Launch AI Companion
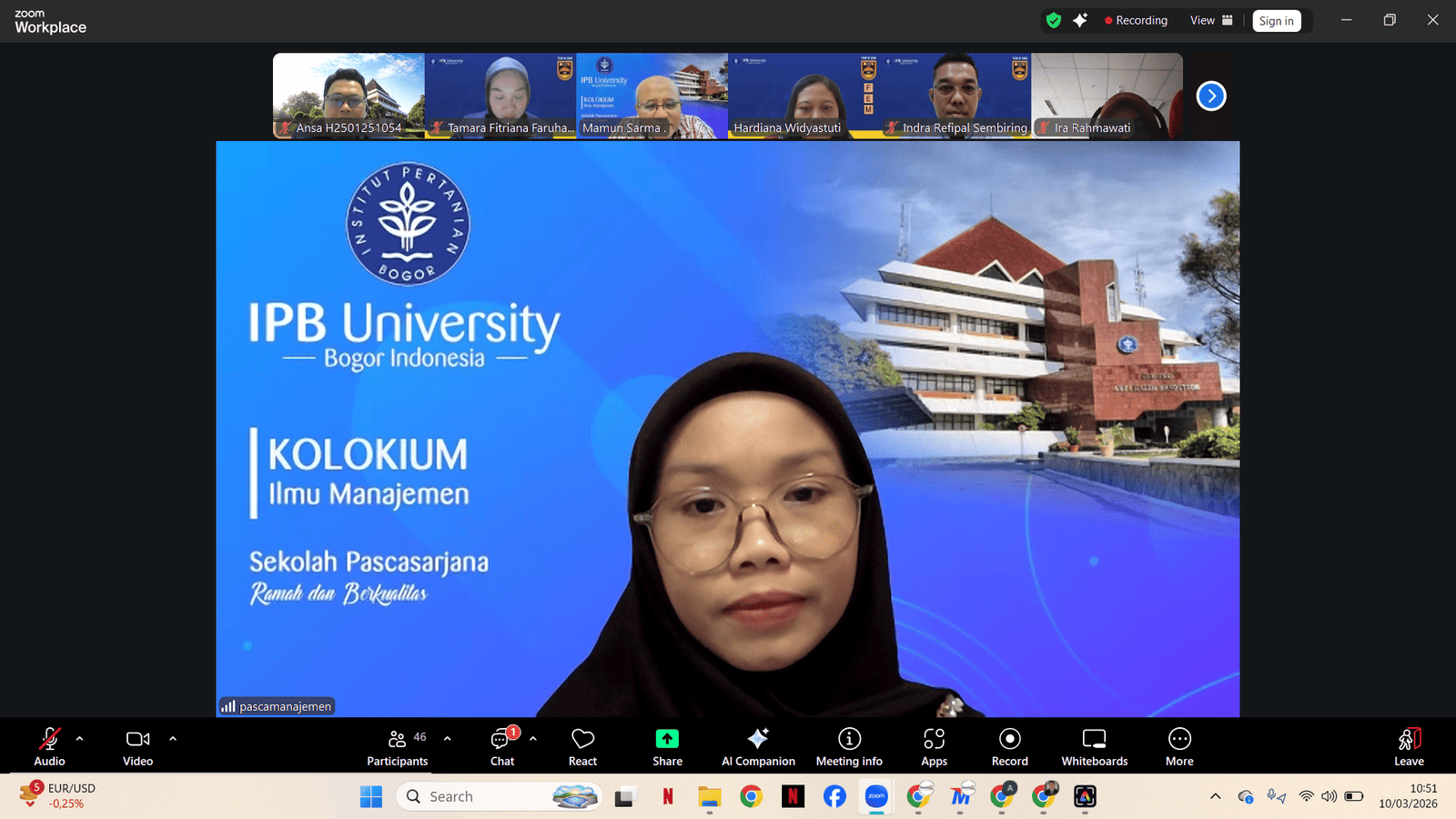Image resolution: width=1456 pixels, height=819 pixels. click(758, 746)
